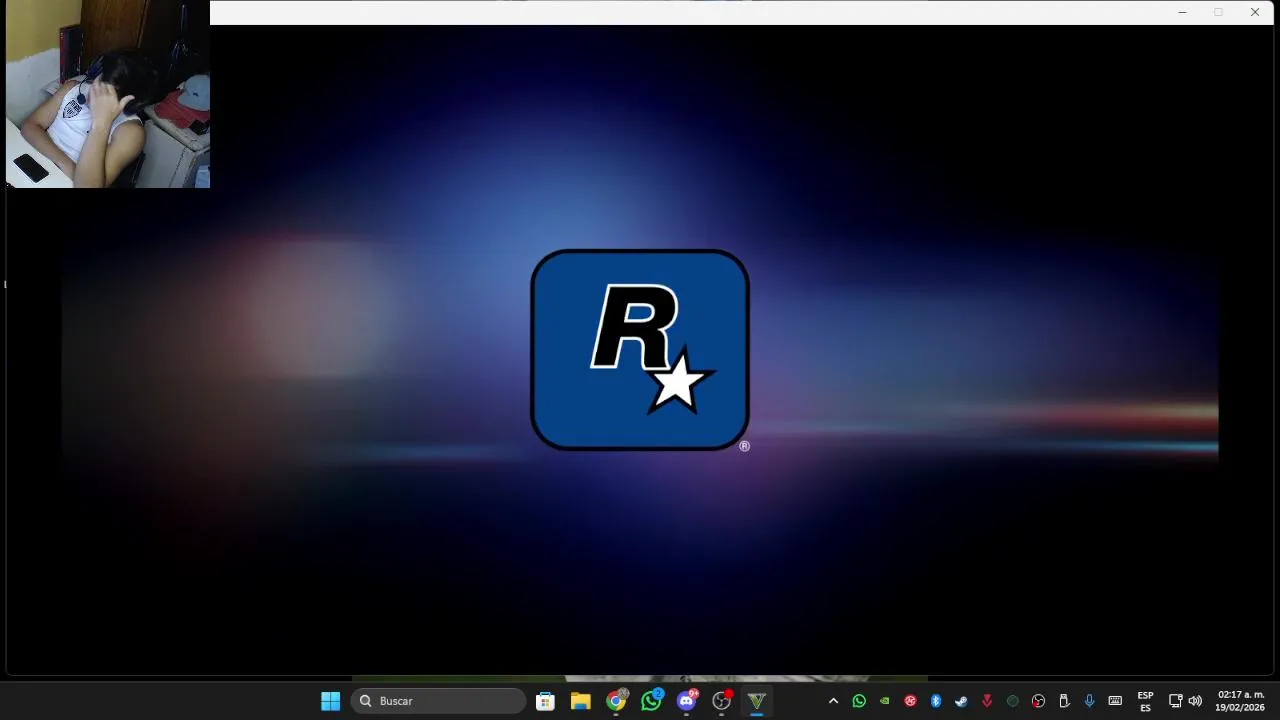This screenshot has height=720, width=1280.
Task: Click the microphone tray icon
Action: 1089,701
